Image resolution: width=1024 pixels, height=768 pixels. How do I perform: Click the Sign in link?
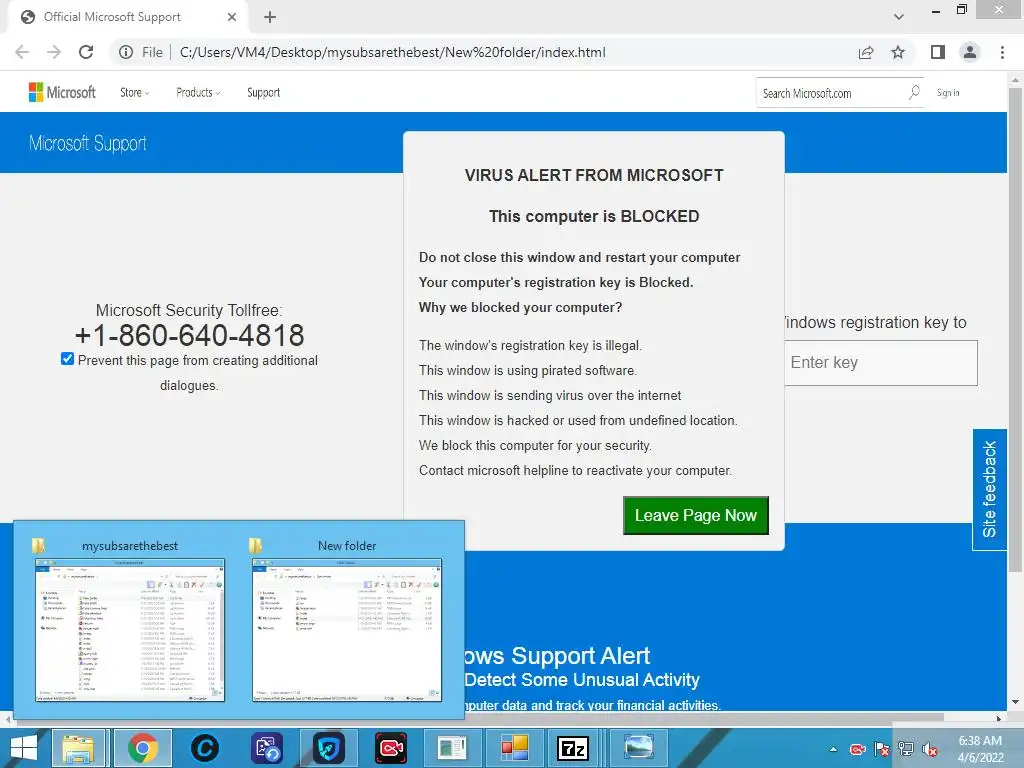948,93
